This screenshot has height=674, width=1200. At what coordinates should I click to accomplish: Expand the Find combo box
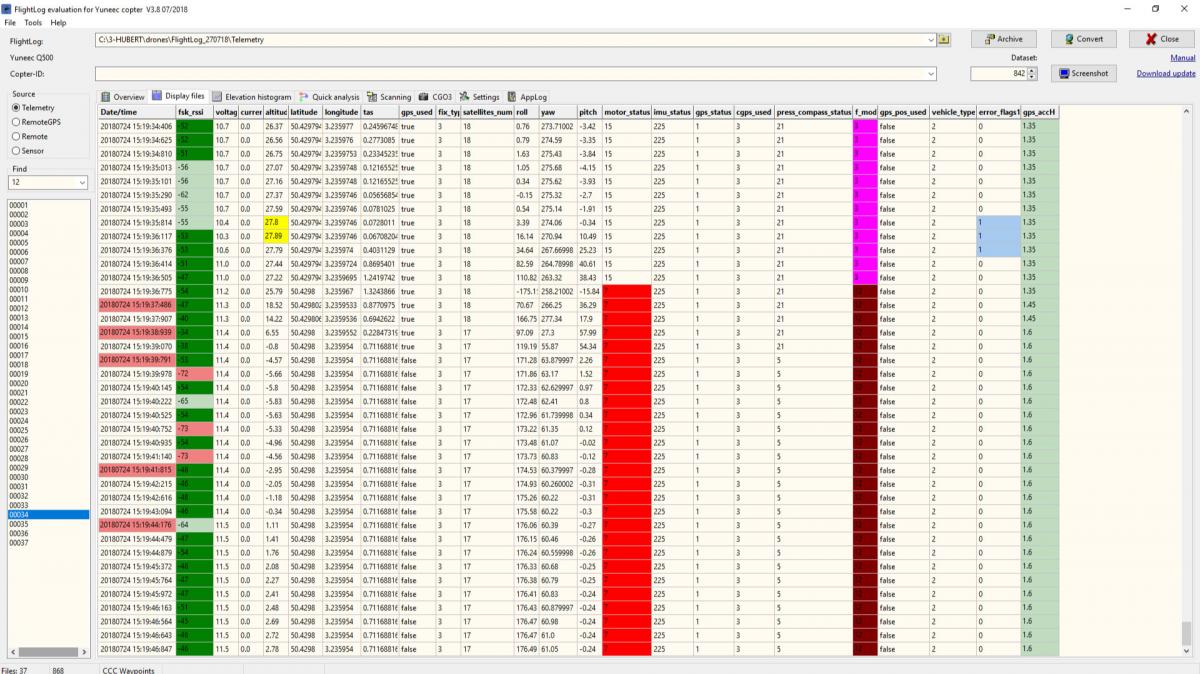click(81, 183)
